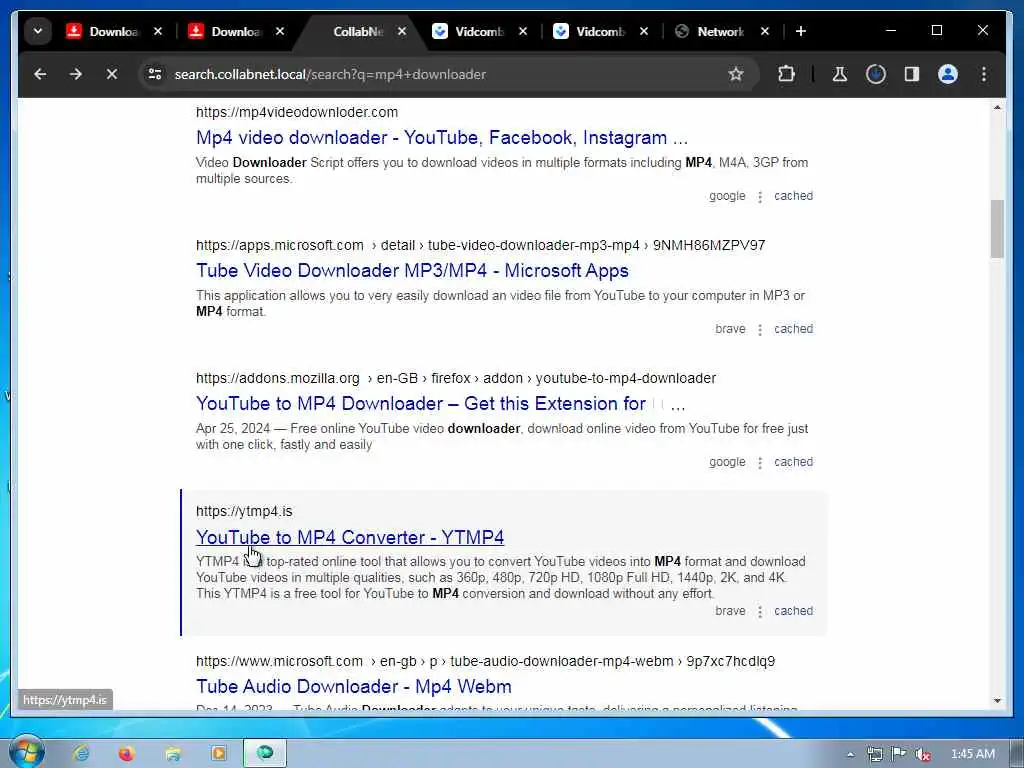The image size is (1024, 768).
Task: Click the browser back arrow
Action: [x=40, y=74]
